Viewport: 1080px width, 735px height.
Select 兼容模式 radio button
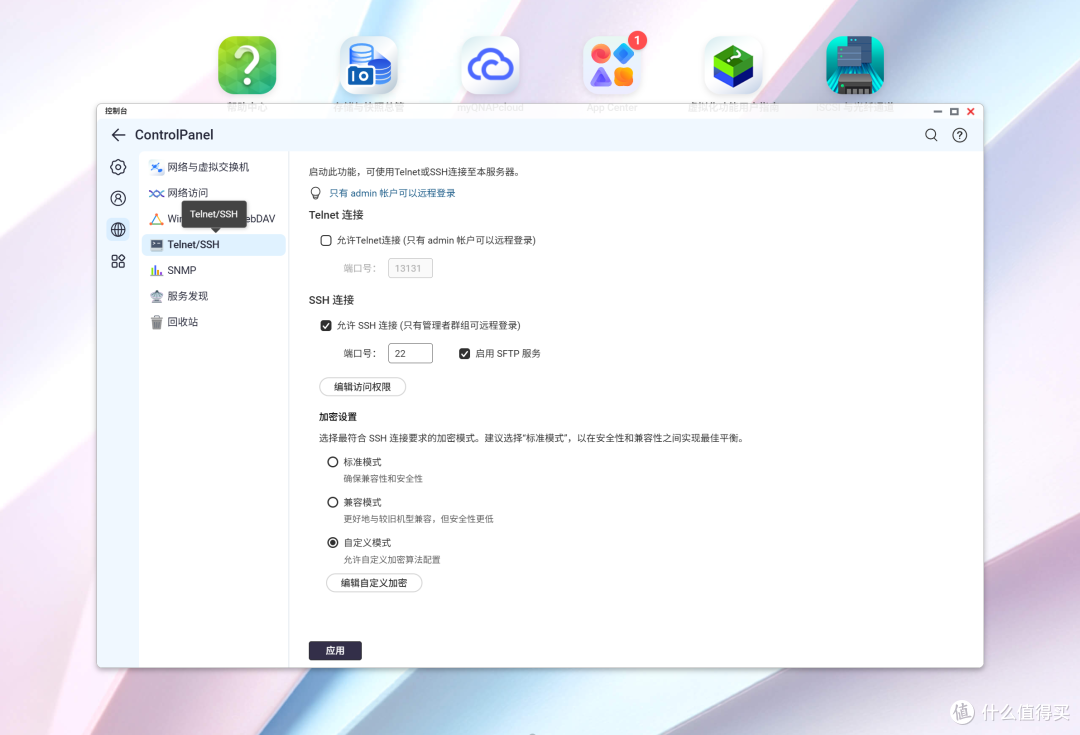(x=333, y=502)
